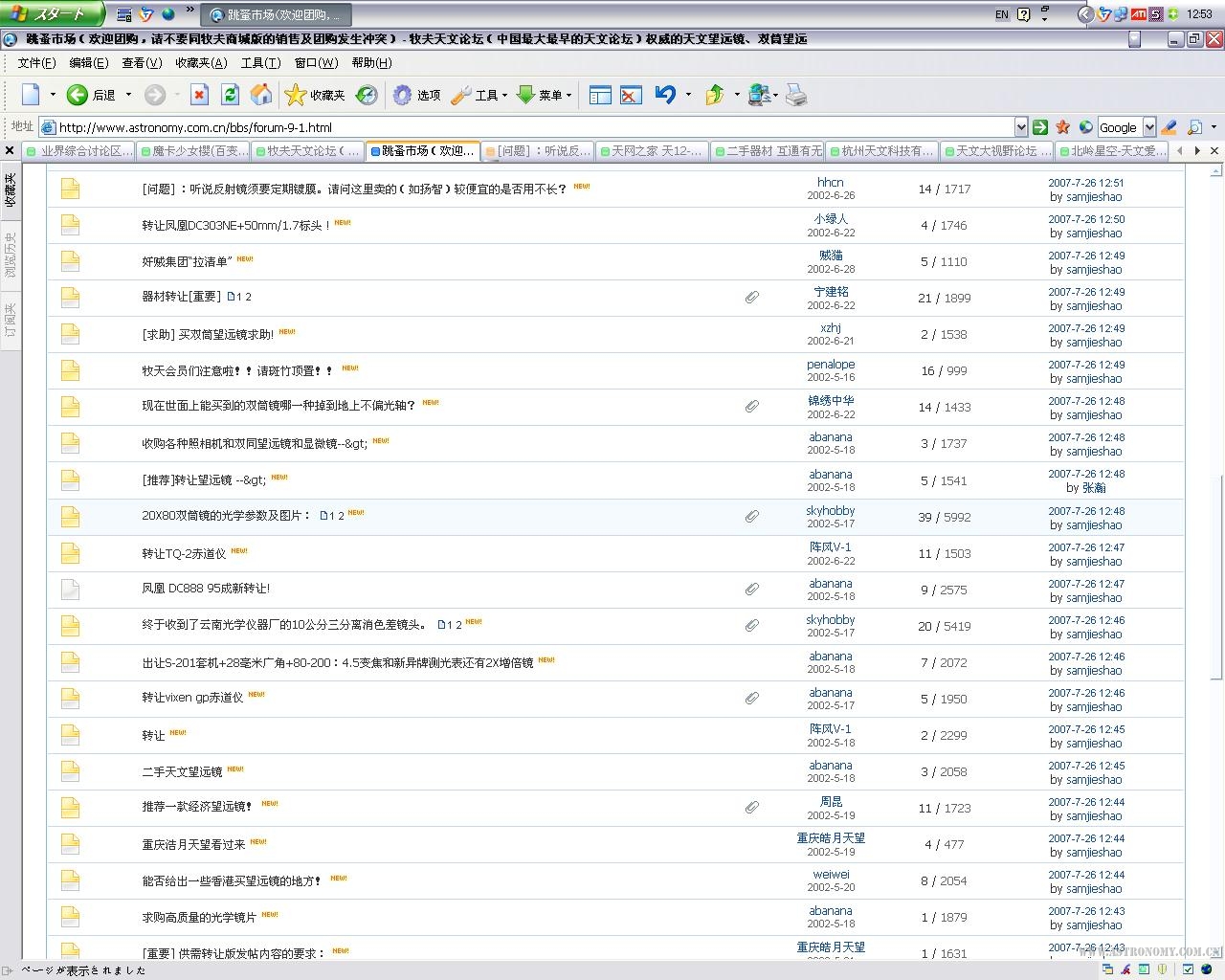The height and width of the screenshot is (980, 1225).
Task: Open 帮助(H) menu
Action: click(x=371, y=63)
